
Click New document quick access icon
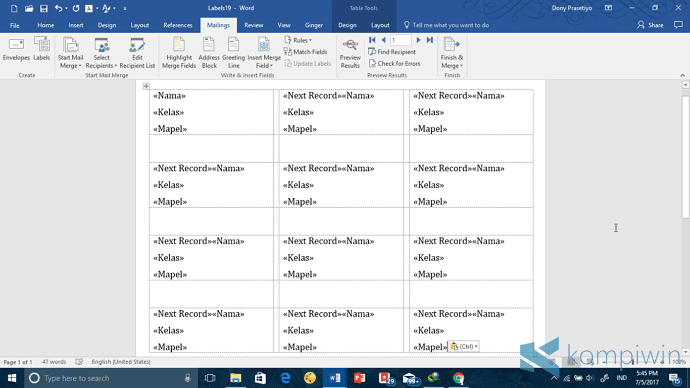pos(14,8)
